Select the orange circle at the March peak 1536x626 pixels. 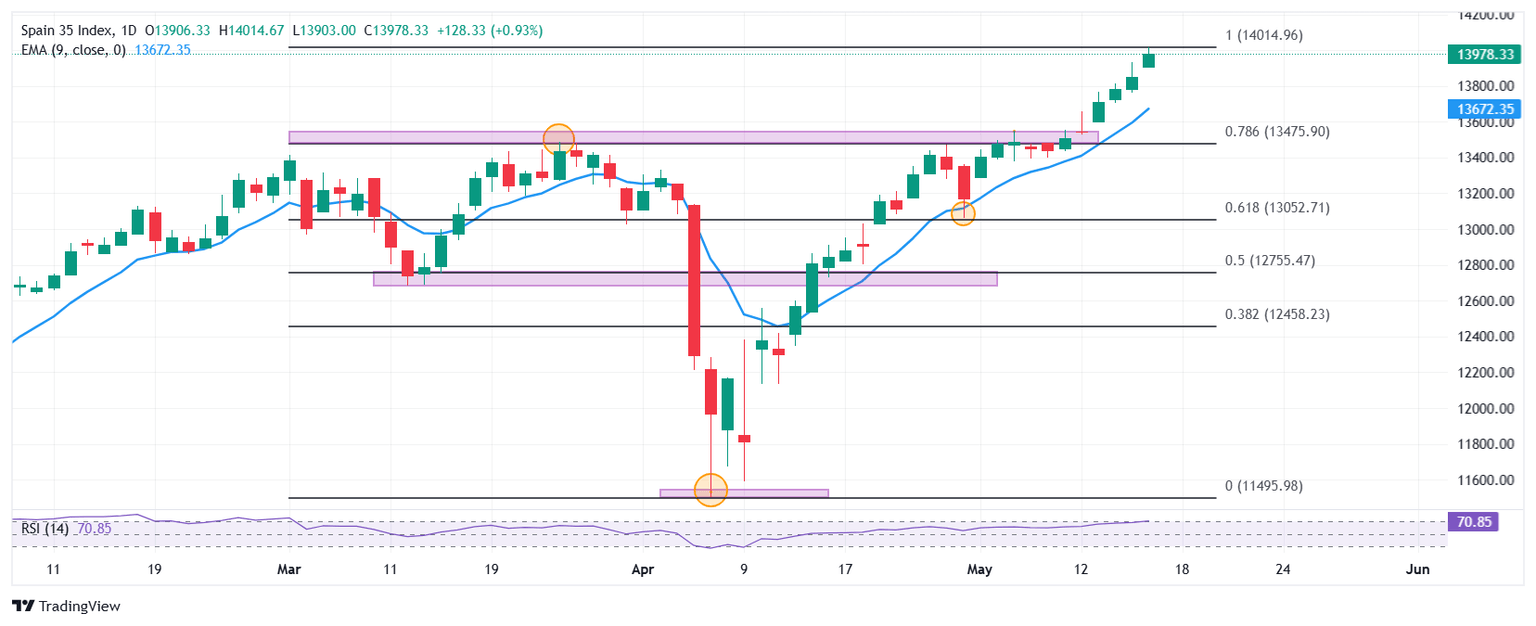point(558,139)
